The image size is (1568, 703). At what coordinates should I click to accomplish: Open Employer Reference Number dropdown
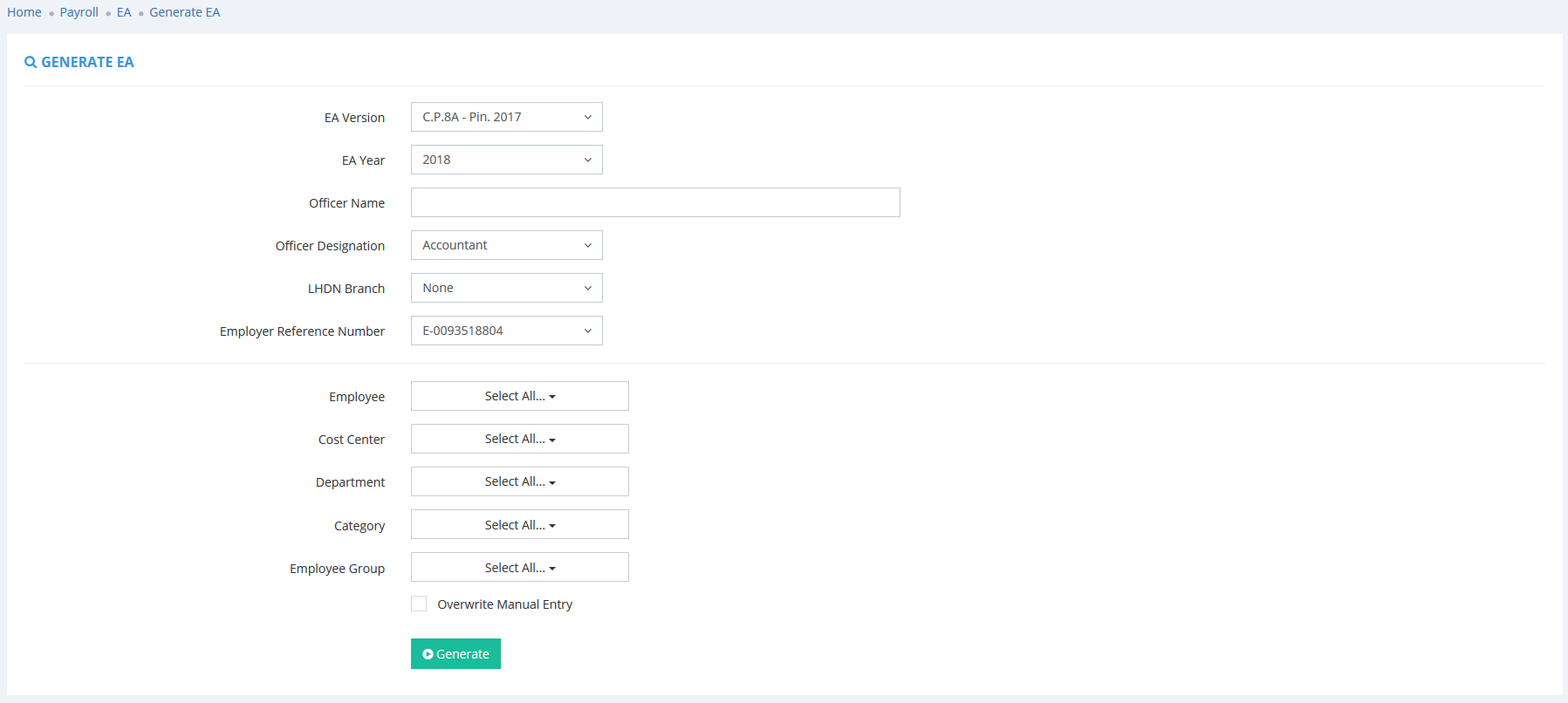pyautogui.click(x=506, y=331)
